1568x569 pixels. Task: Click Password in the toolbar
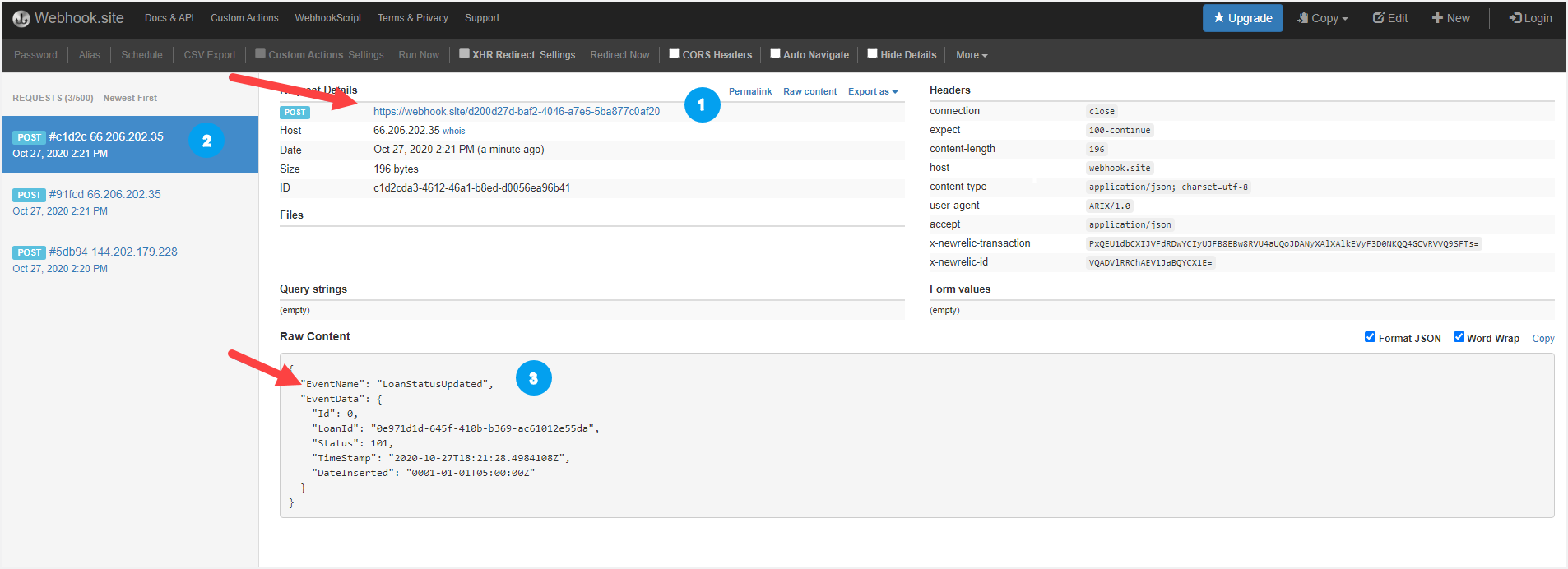pyautogui.click(x=35, y=55)
